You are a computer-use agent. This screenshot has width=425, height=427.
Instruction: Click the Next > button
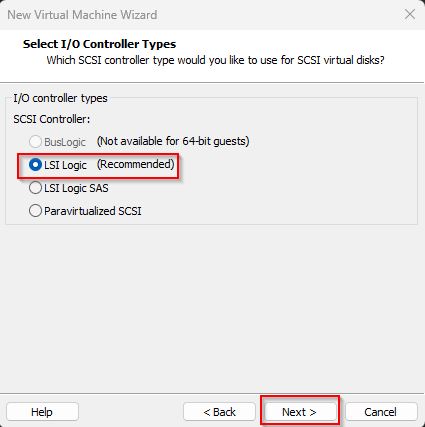pos(299,412)
